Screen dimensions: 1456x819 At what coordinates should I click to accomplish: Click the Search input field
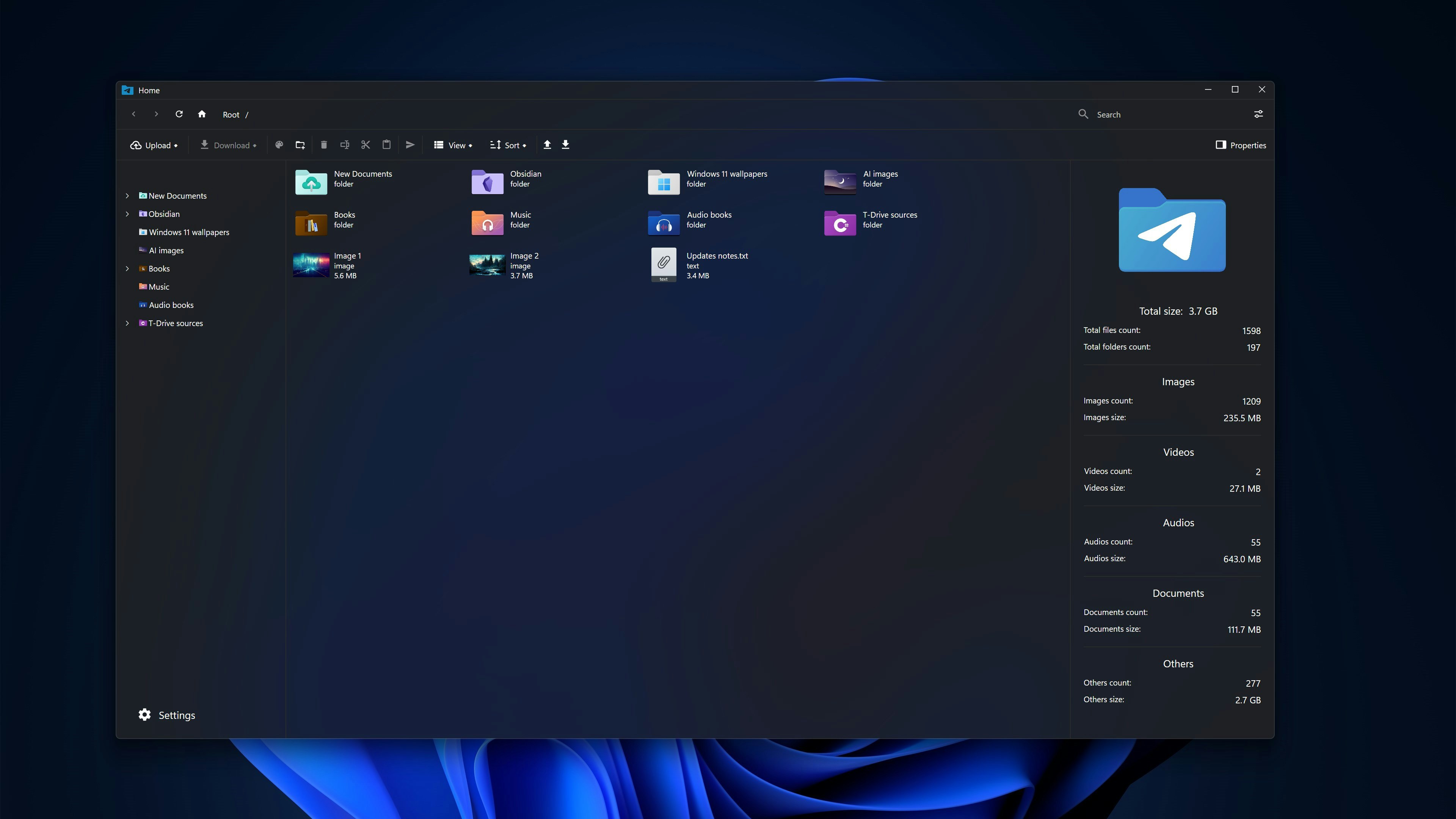(x=1164, y=115)
